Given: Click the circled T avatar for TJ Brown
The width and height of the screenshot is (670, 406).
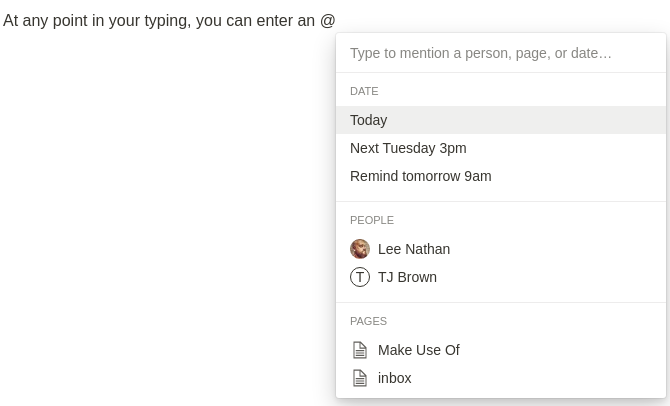Looking at the screenshot, I should (360, 277).
